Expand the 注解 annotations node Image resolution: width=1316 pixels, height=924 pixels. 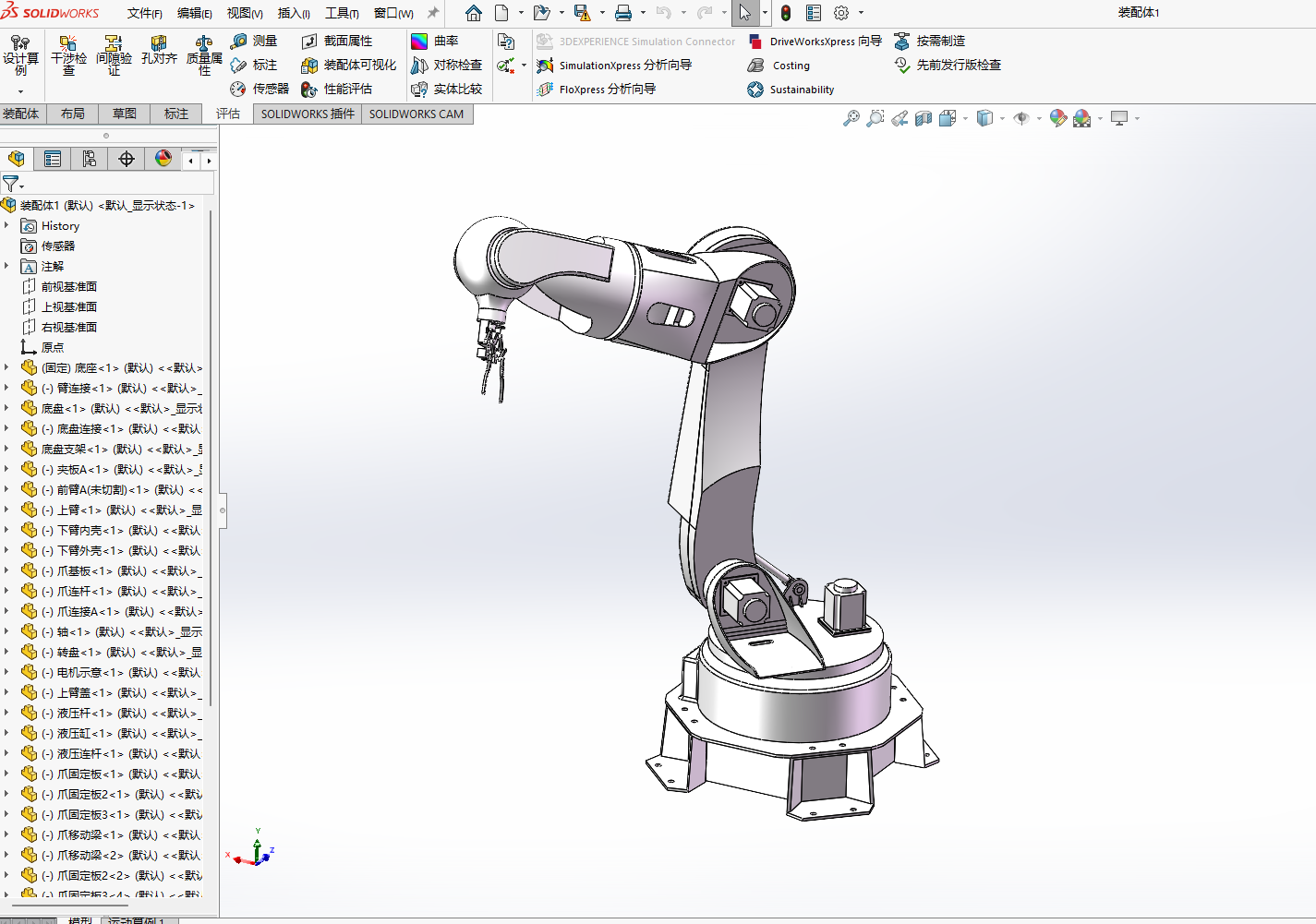pyautogui.click(x=6, y=266)
